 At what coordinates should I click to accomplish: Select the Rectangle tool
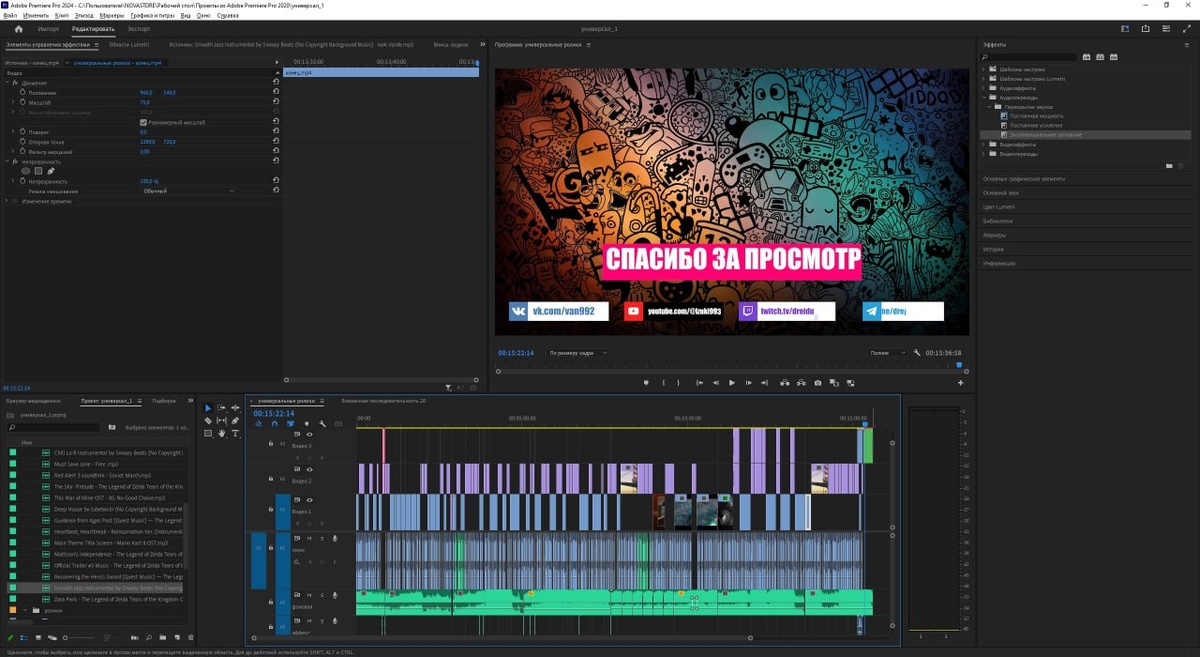(208, 433)
